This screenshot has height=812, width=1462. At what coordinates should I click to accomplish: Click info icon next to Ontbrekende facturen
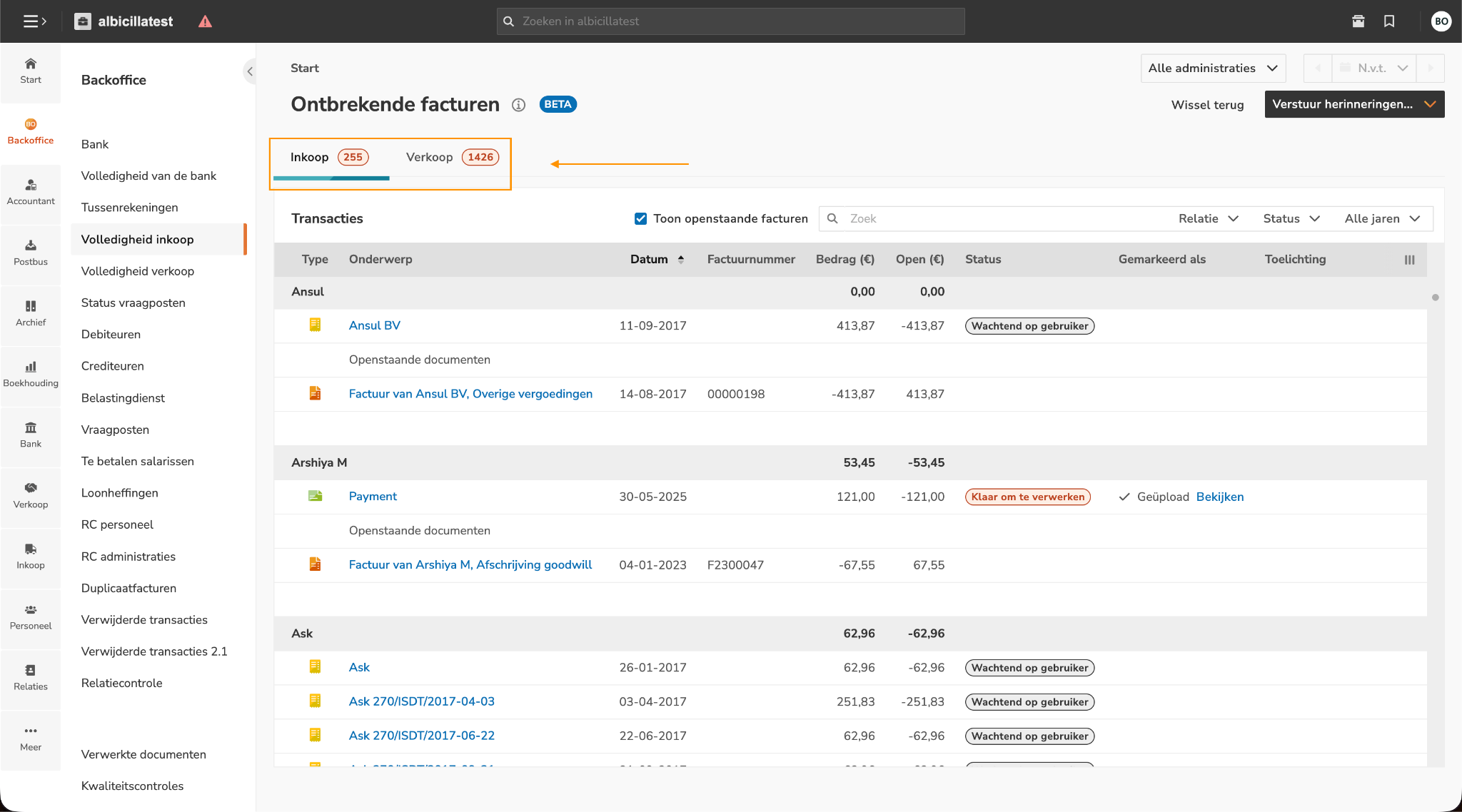(x=519, y=105)
